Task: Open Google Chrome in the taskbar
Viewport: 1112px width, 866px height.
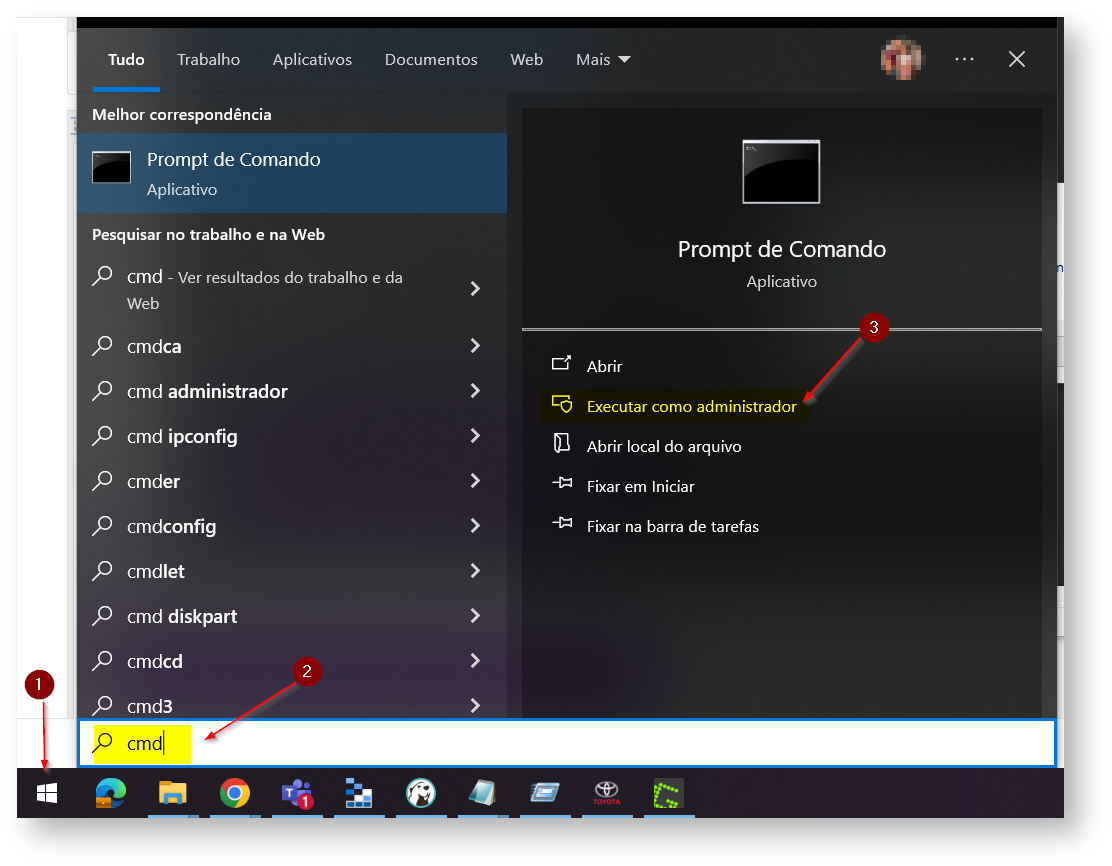Action: 235,793
